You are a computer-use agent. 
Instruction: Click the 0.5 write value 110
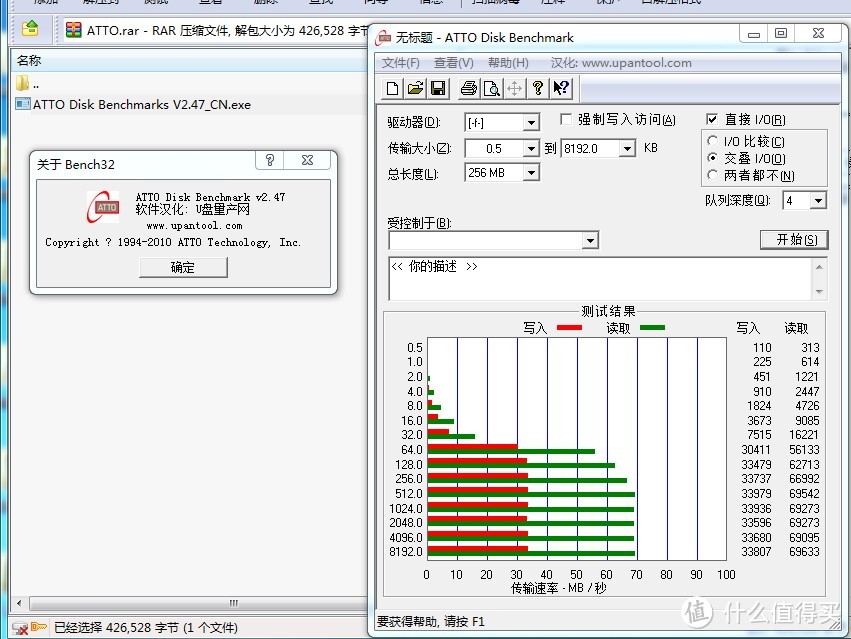point(762,347)
